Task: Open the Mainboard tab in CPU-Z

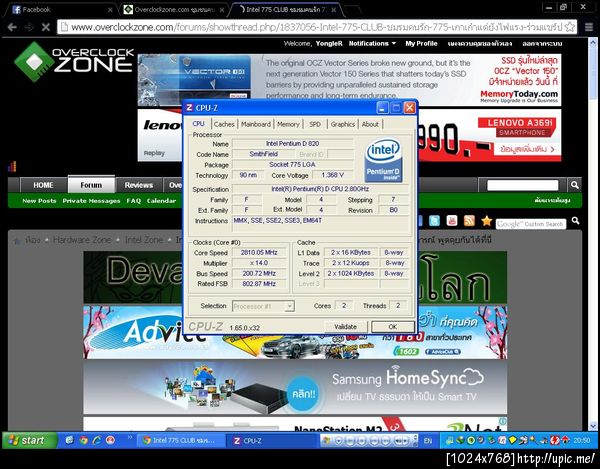Action: point(256,124)
